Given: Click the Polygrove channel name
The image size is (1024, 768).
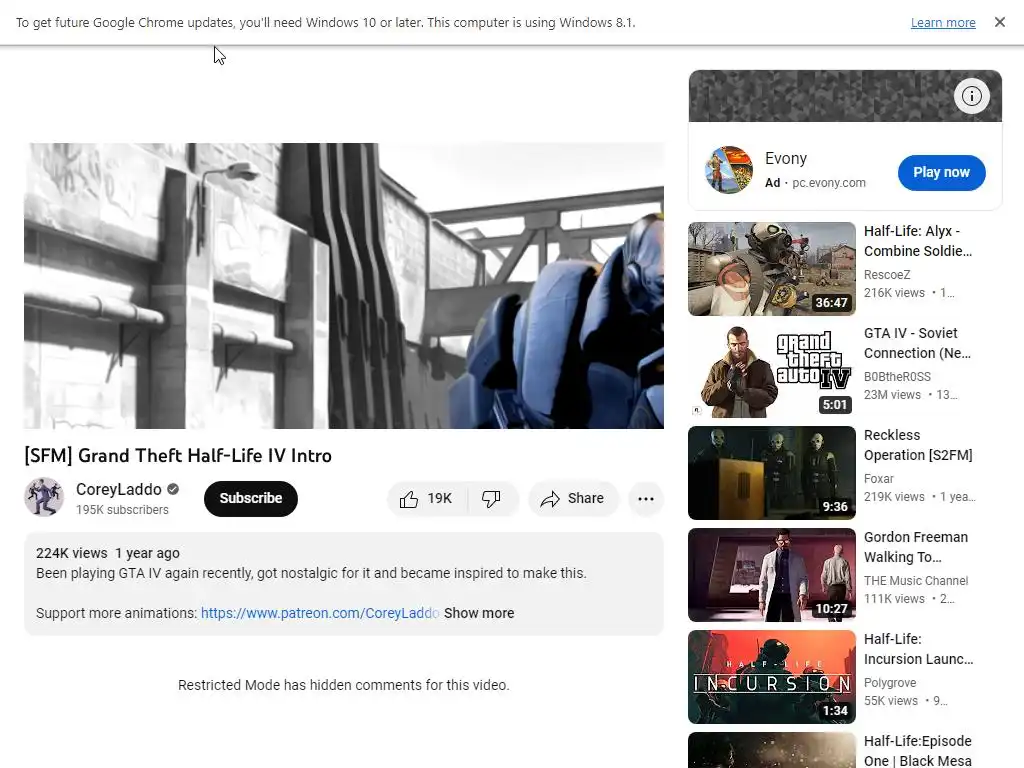Looking at the screenshot, I should 889,682.
